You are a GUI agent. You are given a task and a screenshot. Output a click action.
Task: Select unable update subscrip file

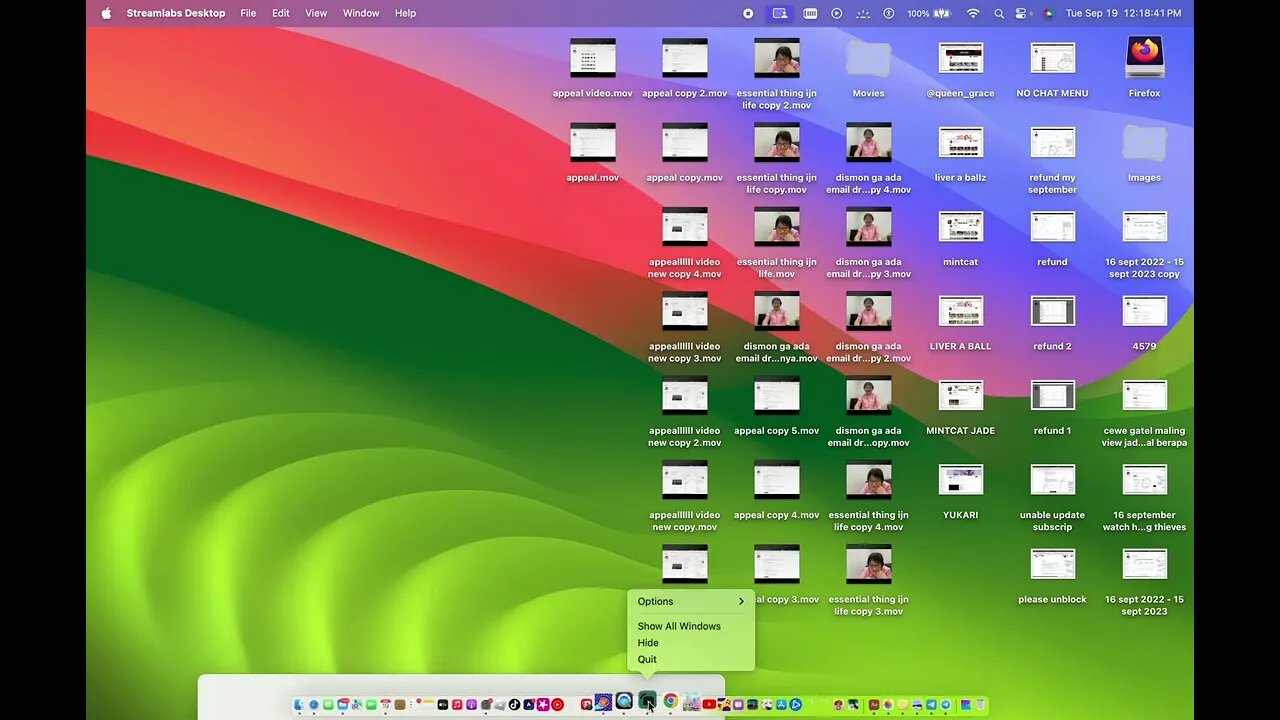click(x=1053, y=480)
